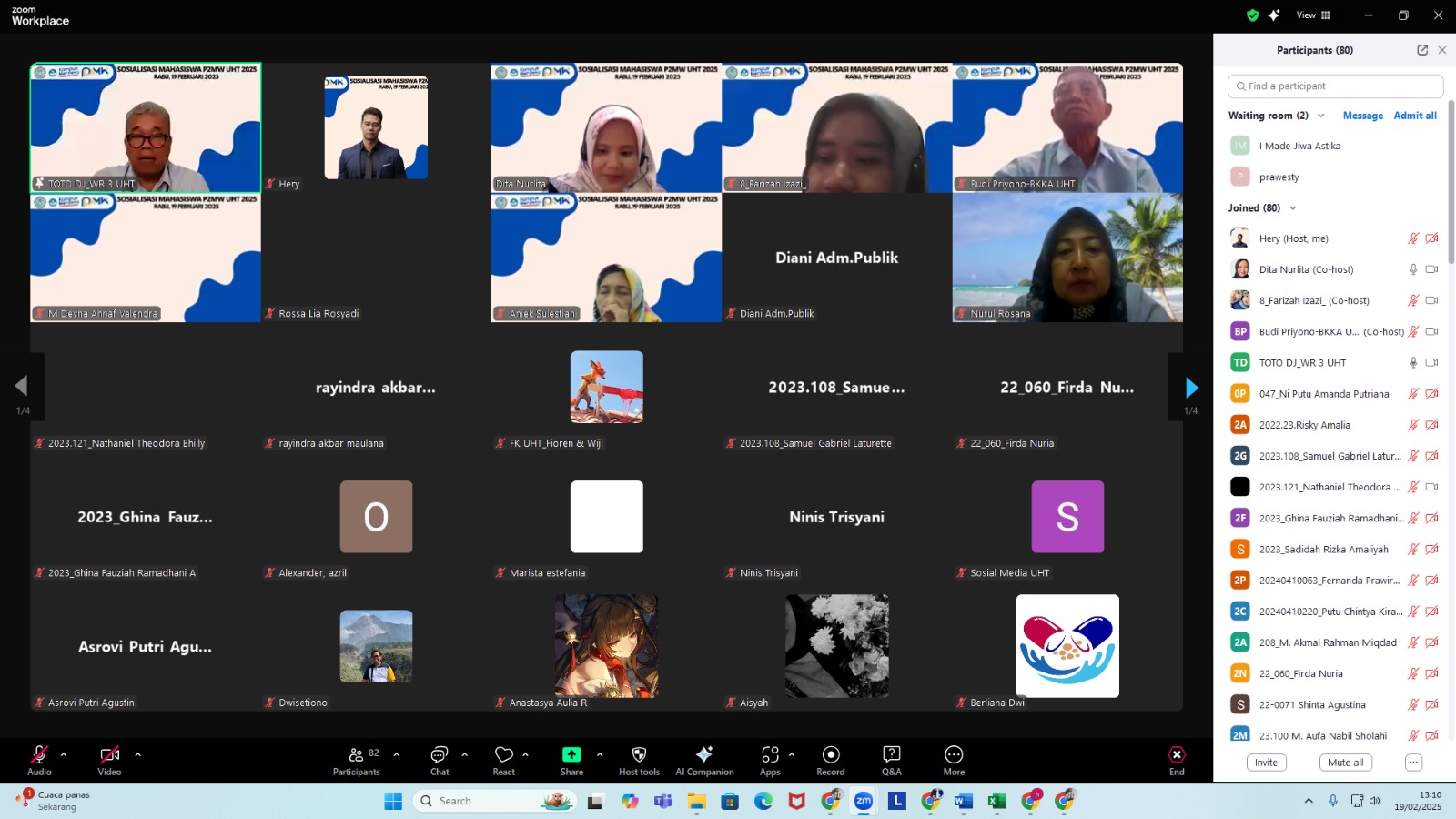1456x819 pixels.
Task: Click Admit all for waiting room
Action: click(1415, 116)
